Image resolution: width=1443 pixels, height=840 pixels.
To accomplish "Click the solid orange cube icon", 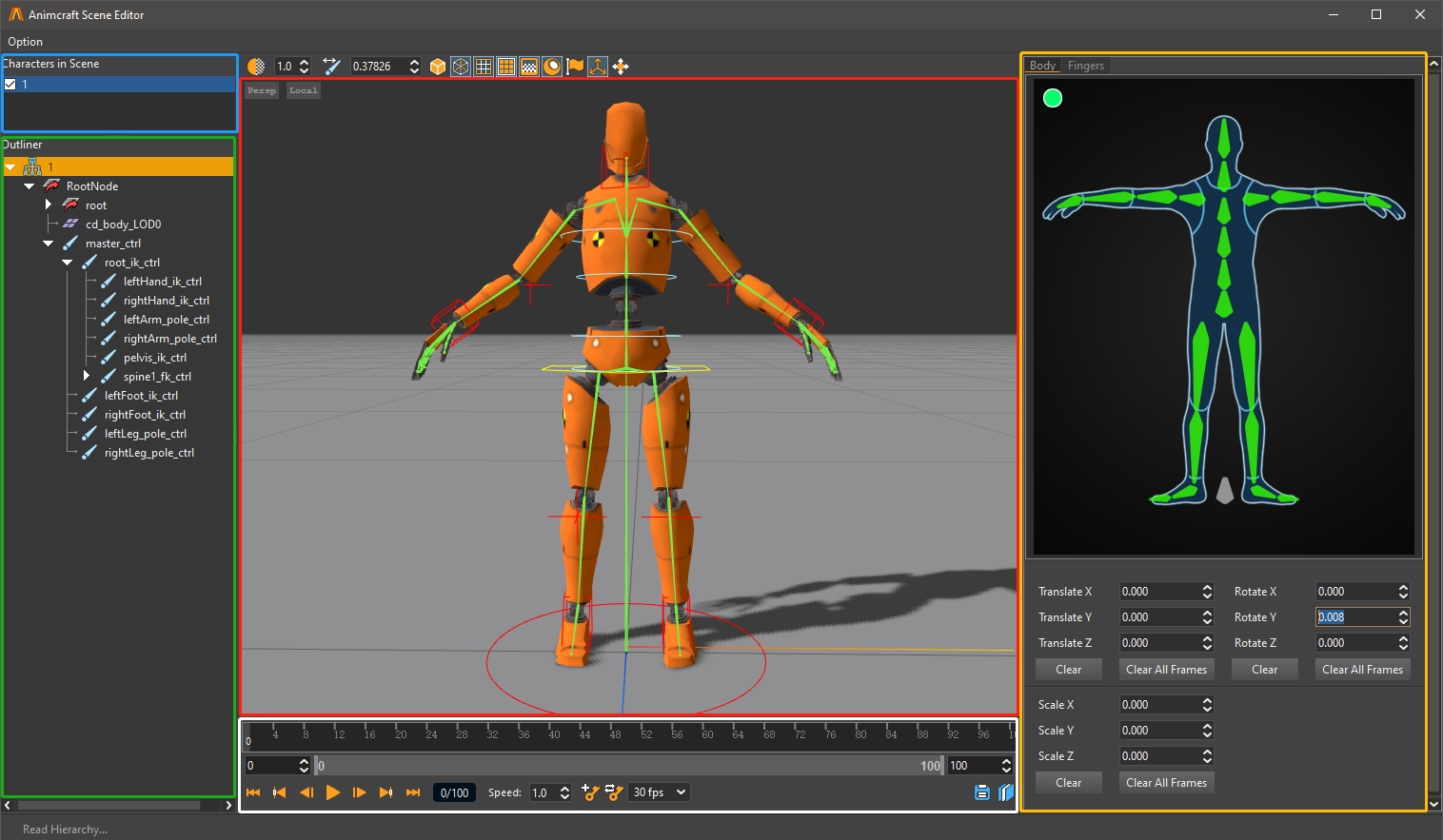I will pyautogui.click(x=438, y=67).
